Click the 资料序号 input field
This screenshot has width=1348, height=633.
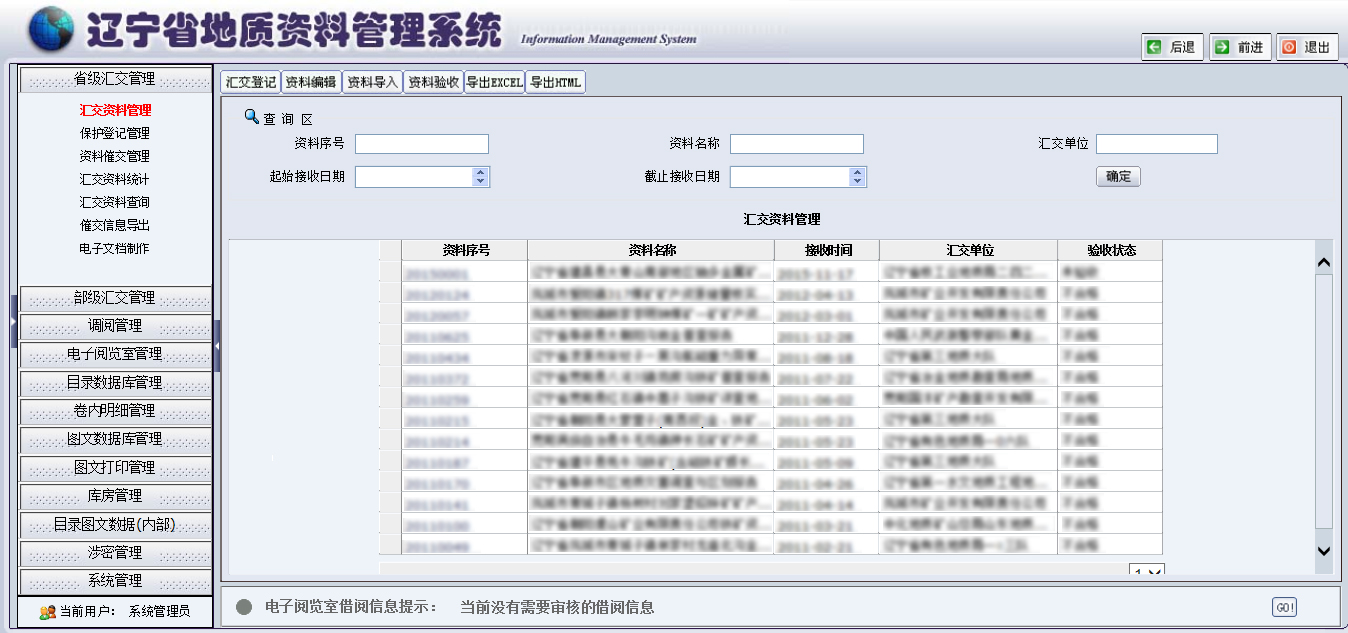pos(421,144)
